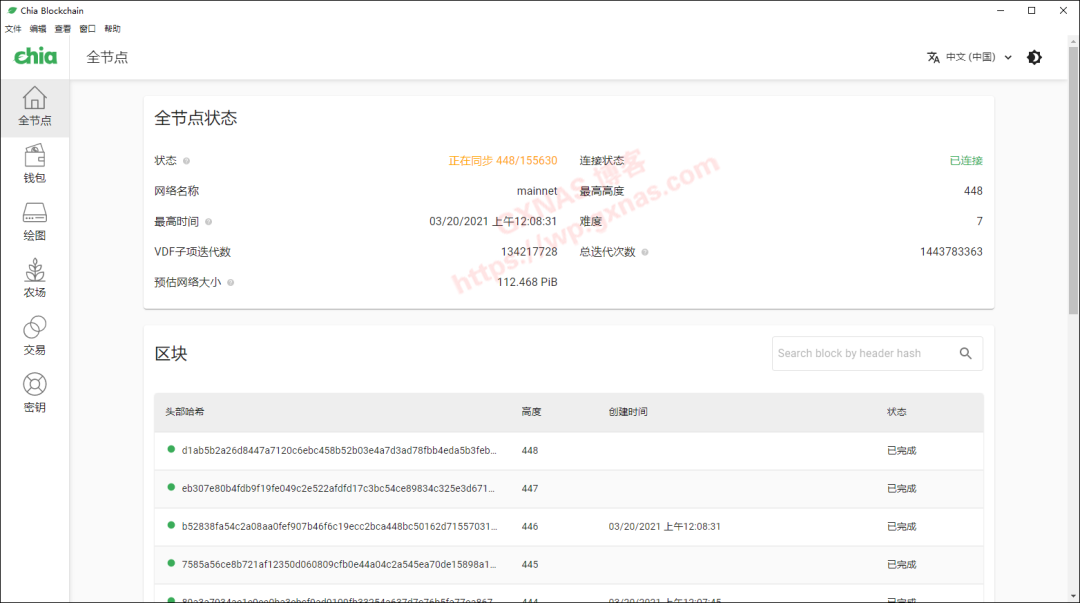Select the 交易 trade sidebar icon
The width and height of the screenshot is (1080, 603).
click(35, 336)
